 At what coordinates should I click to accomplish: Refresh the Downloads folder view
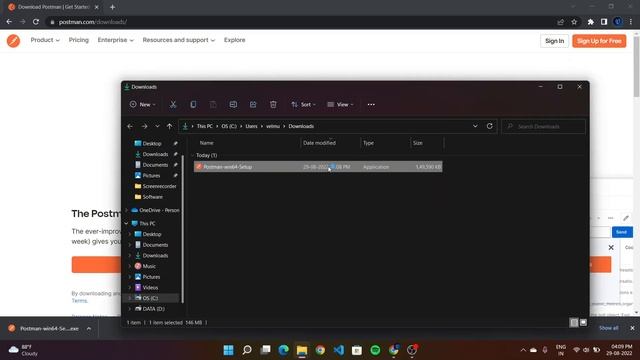(489, 126)
